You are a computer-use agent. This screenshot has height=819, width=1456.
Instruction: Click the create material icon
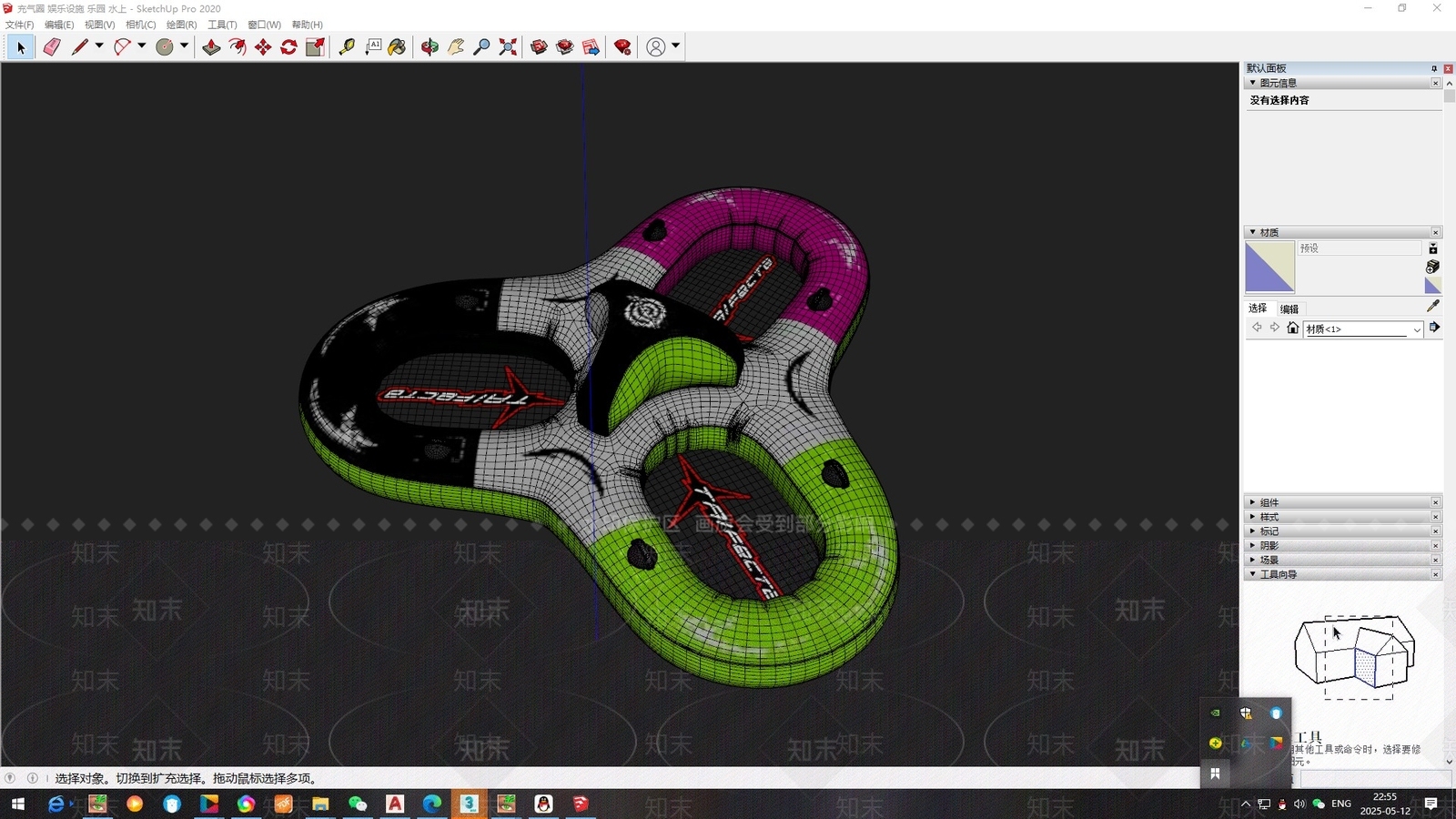(1432, 267)
